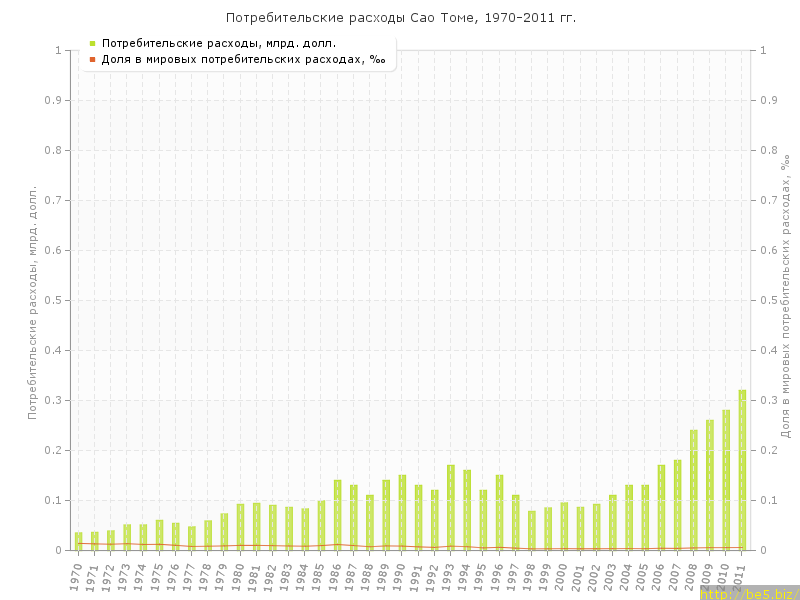Click the orange legend marker for world share
Screen dimensions: 800x600
[x=92, y=59]
